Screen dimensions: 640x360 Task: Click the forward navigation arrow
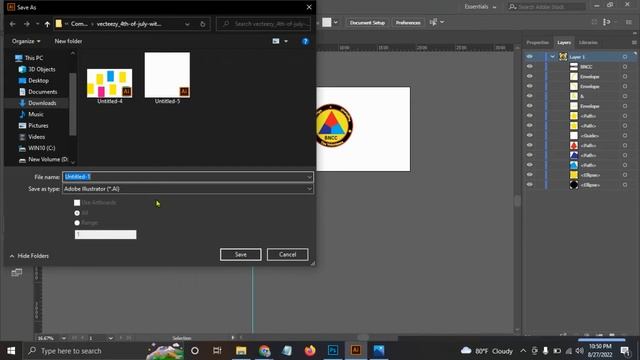point(27,24)
